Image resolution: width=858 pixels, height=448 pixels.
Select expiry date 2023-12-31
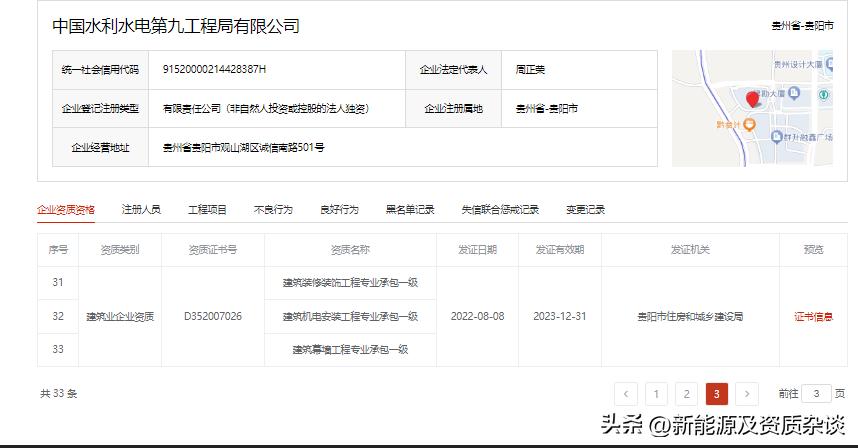[x=560, y=317]
